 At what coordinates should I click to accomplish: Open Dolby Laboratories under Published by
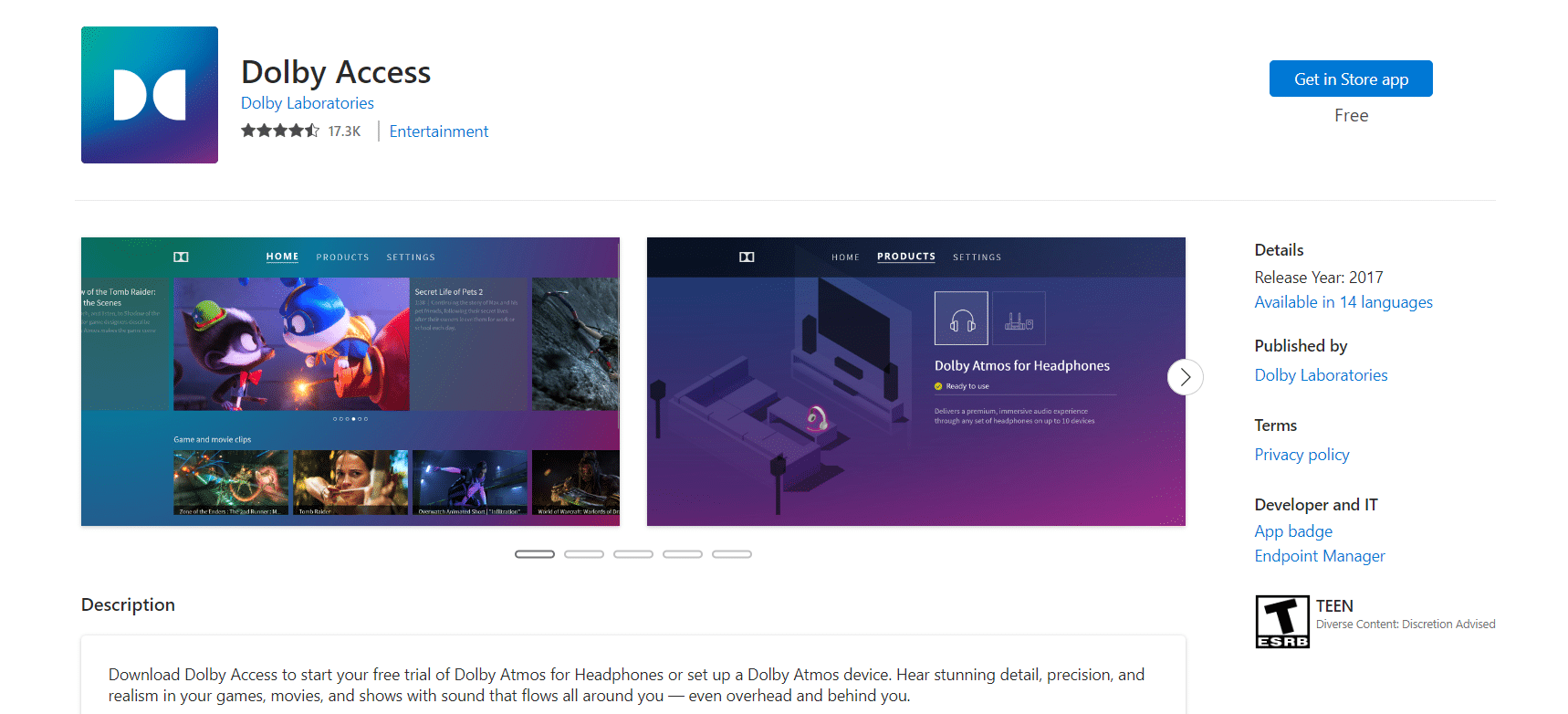(x=1321, y=375)
